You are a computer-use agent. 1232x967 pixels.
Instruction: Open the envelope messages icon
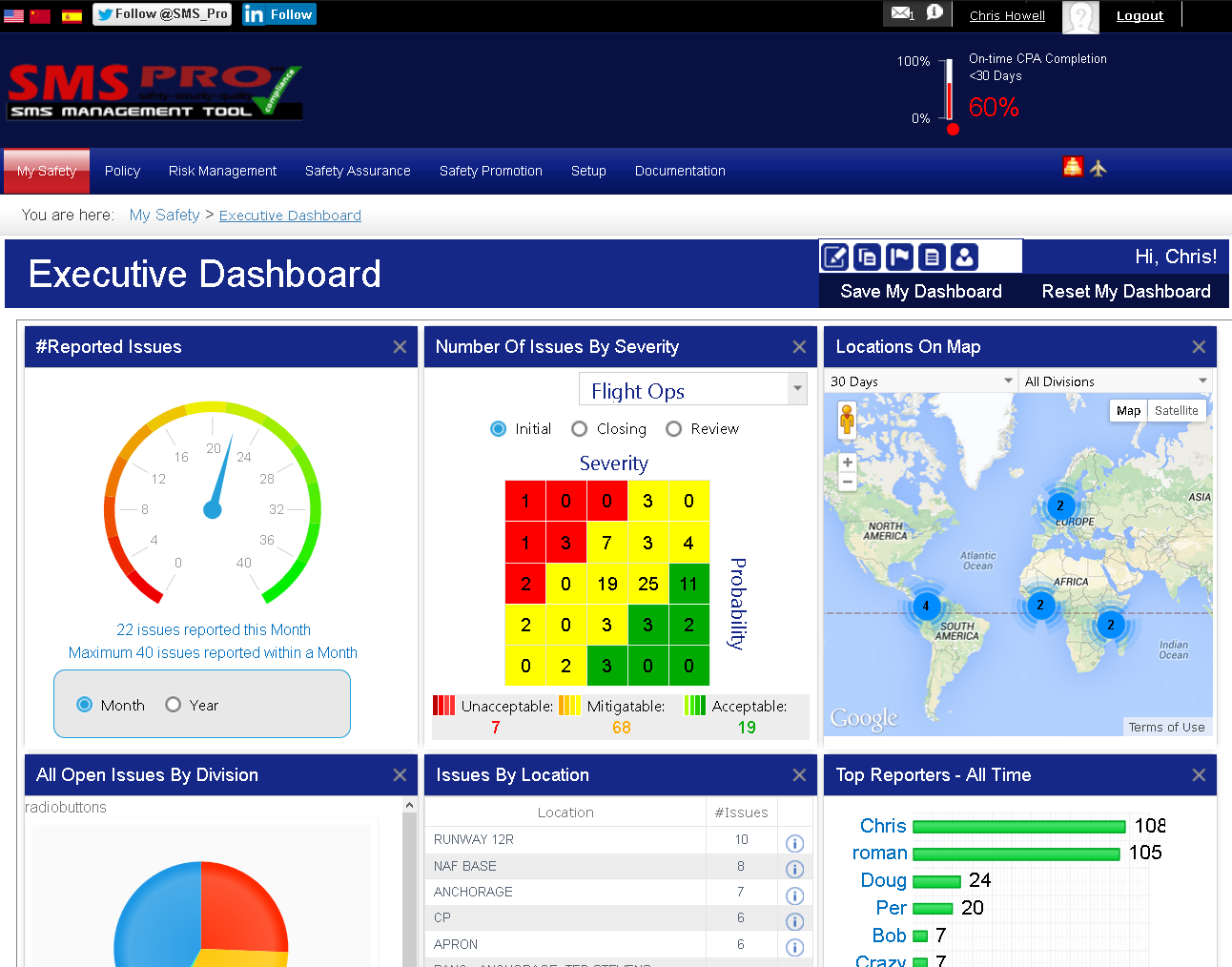(901, 13)
